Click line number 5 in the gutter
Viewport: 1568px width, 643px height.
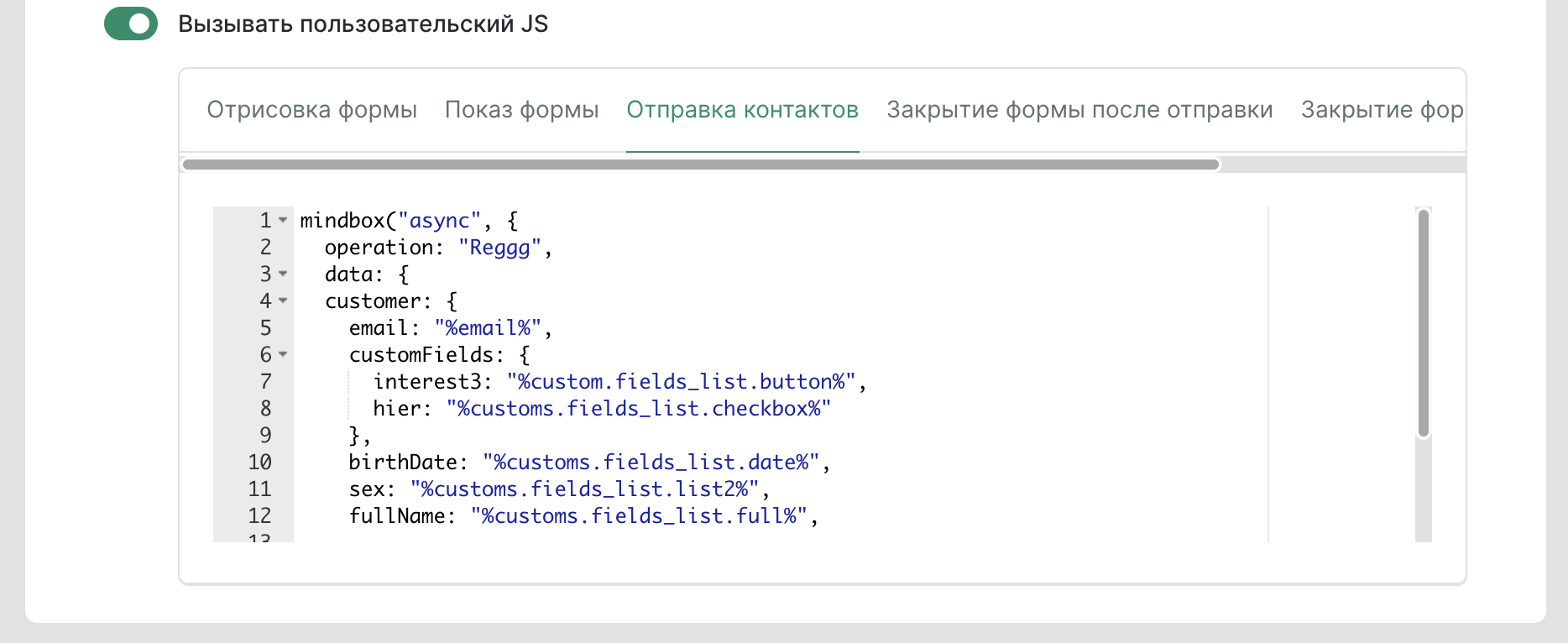(x=266, y=328)
